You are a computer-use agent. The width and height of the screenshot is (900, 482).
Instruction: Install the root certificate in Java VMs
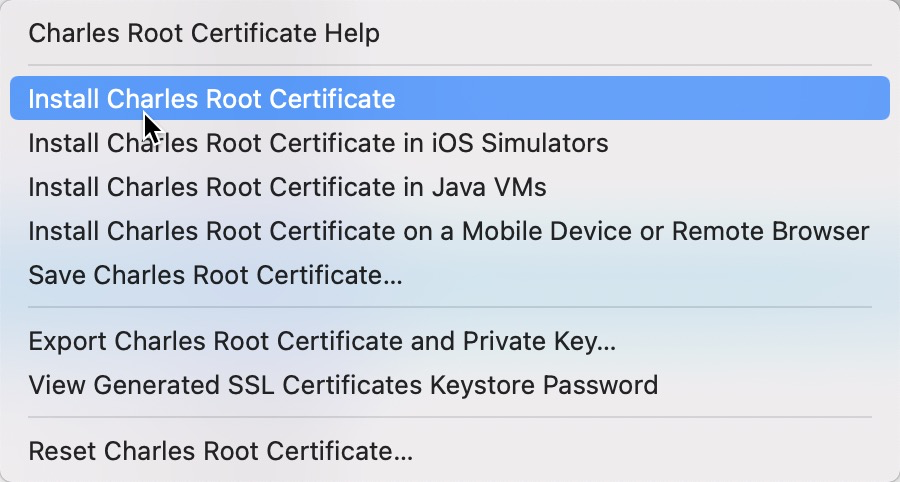[x=287, y=187]
